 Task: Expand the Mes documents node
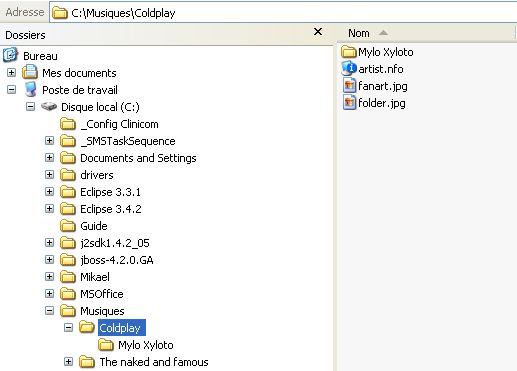pyautogui.click(x=11, y=72)
